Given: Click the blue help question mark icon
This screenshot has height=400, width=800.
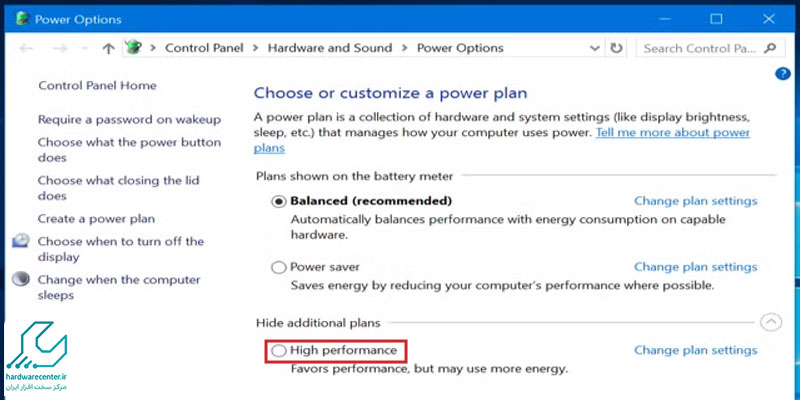Looking at the screenshot, I should click(x=782, y=74).
